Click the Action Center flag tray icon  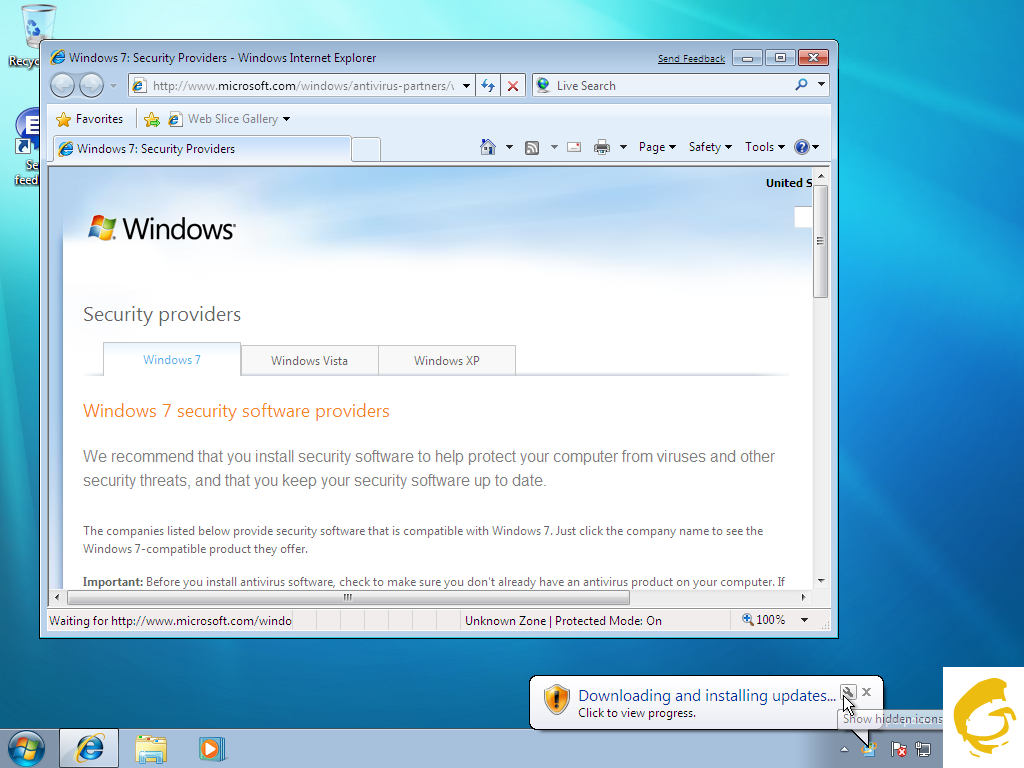898,749
